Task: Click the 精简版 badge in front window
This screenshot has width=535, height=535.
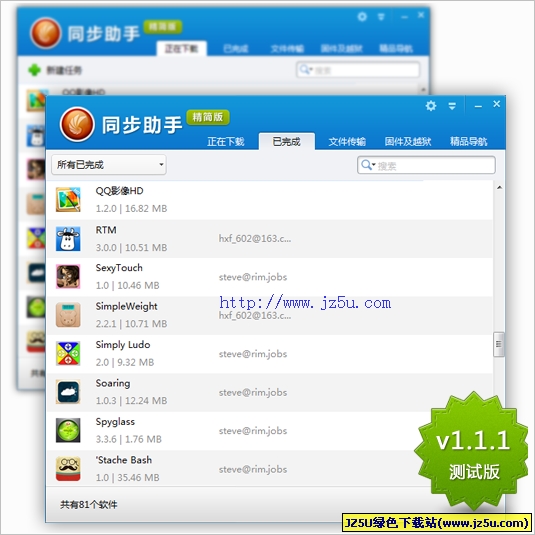Action: click(208, 117)
